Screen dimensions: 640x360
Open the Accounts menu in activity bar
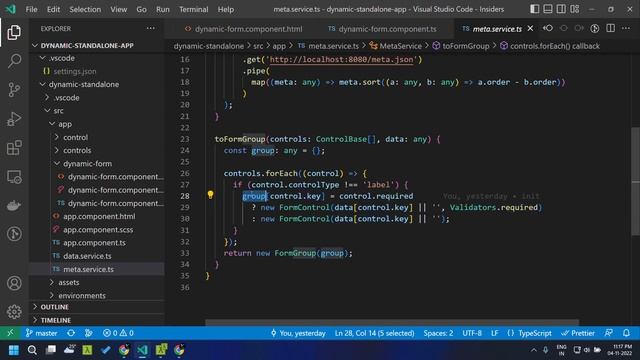[x=14, y=283]
